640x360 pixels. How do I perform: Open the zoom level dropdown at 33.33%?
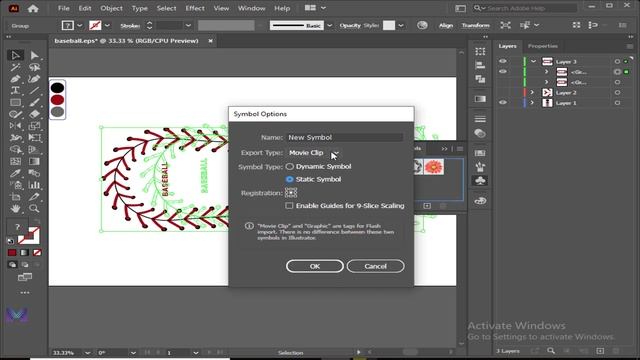tap(87, 353)
